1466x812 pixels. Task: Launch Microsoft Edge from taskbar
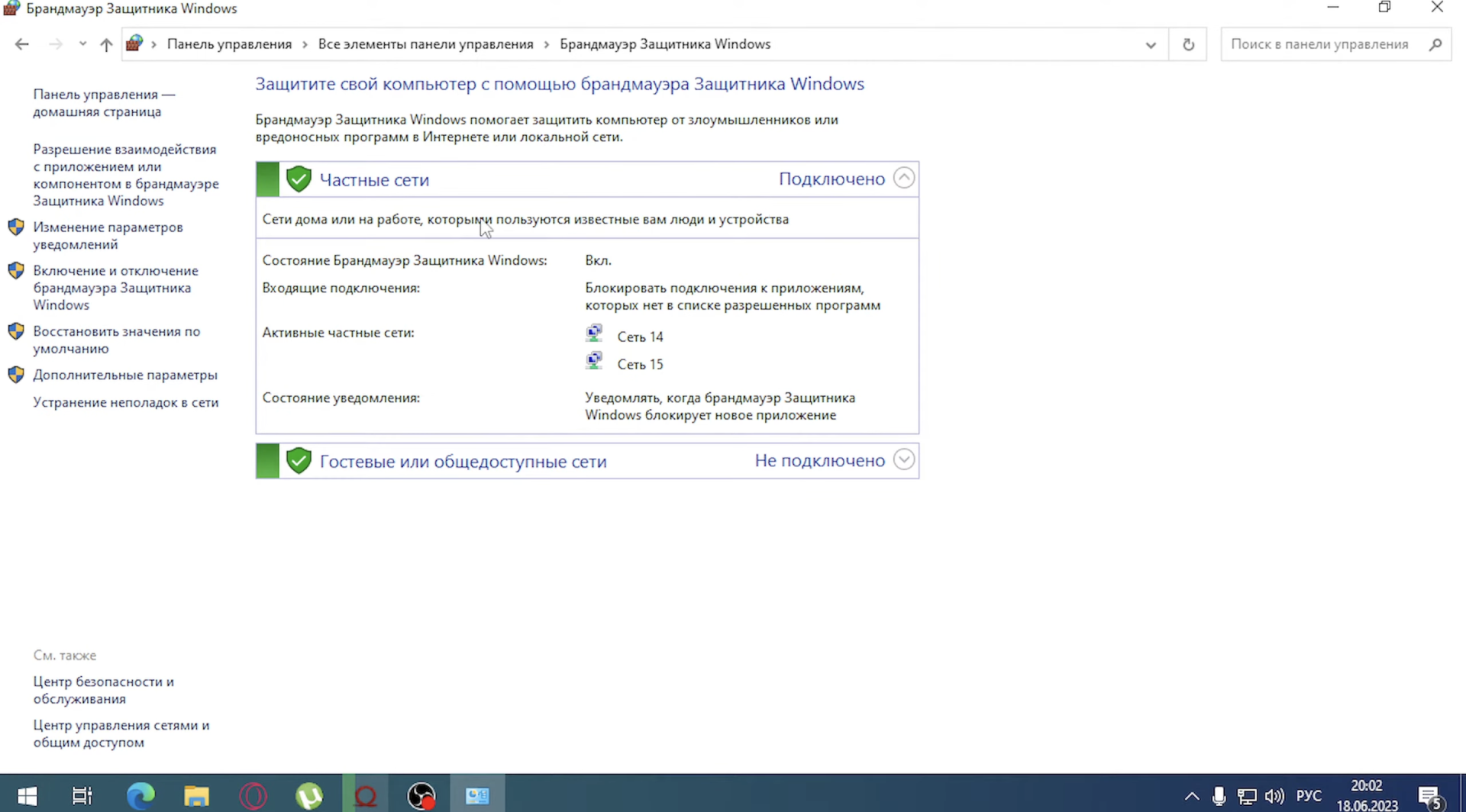140,796
